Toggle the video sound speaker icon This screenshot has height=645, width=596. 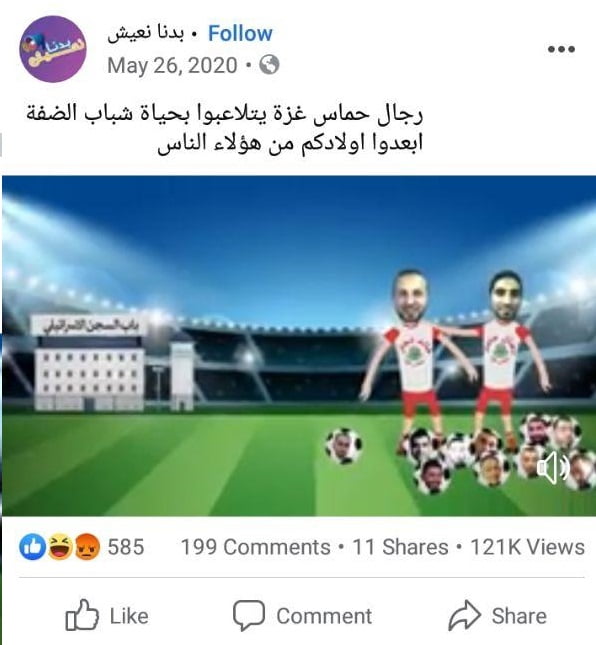553,468
